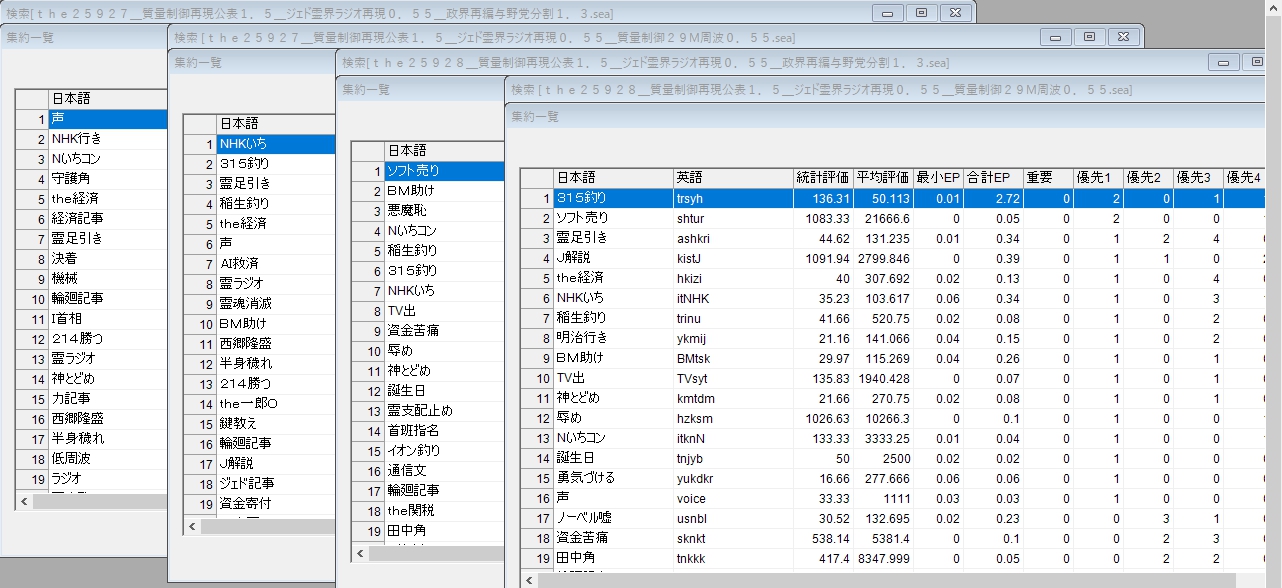Click the left scroll arrow under the second list
Image resolution: width=1282 pixels, height=588 pixels.
click(192, 526)
